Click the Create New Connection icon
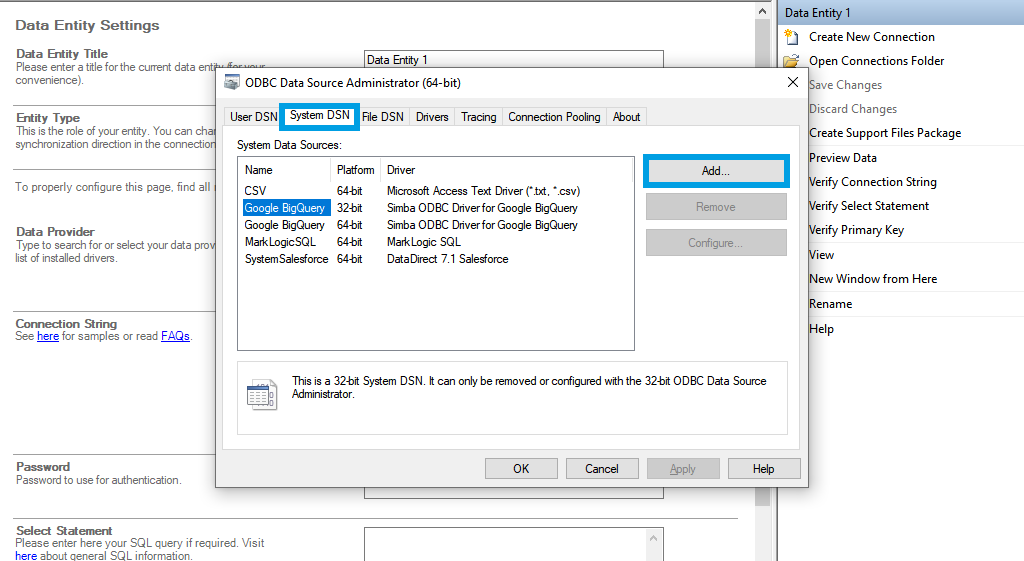Image resolution: width=1024 pixels, height=561 pixels. (791, 37)
